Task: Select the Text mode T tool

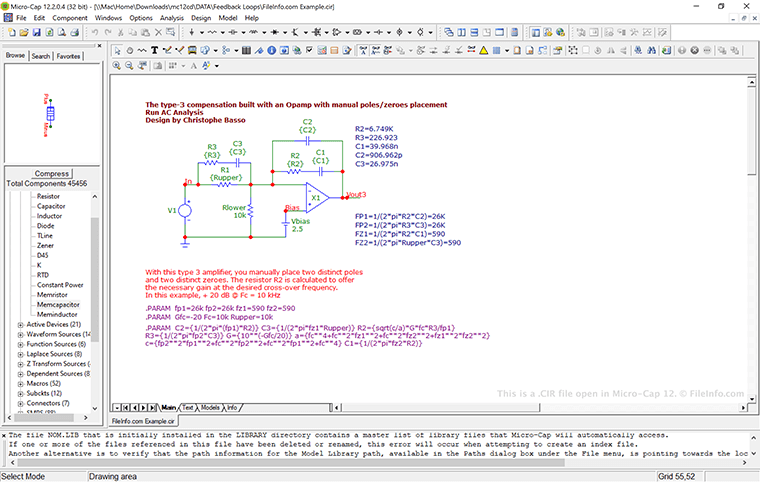Action: (x=154, y=49)
